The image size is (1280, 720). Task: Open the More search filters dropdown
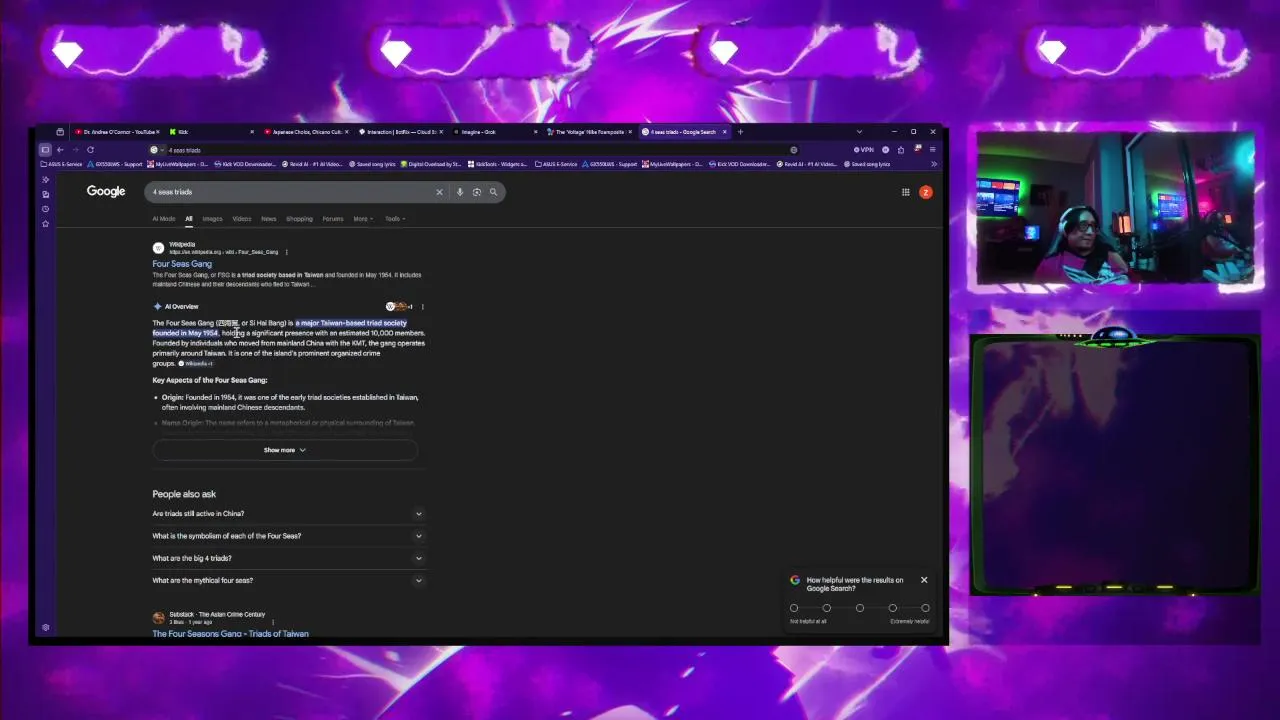[x=363, y=219]
